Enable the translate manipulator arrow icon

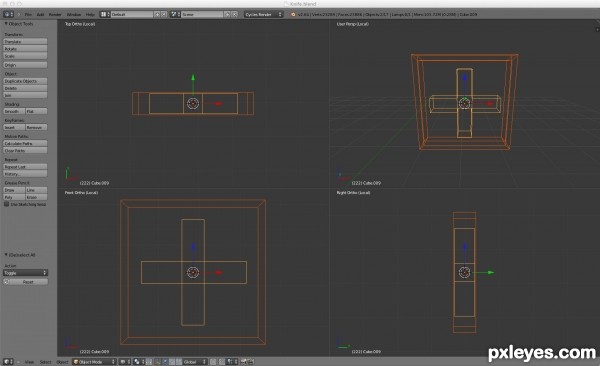(x=165, y=361)
